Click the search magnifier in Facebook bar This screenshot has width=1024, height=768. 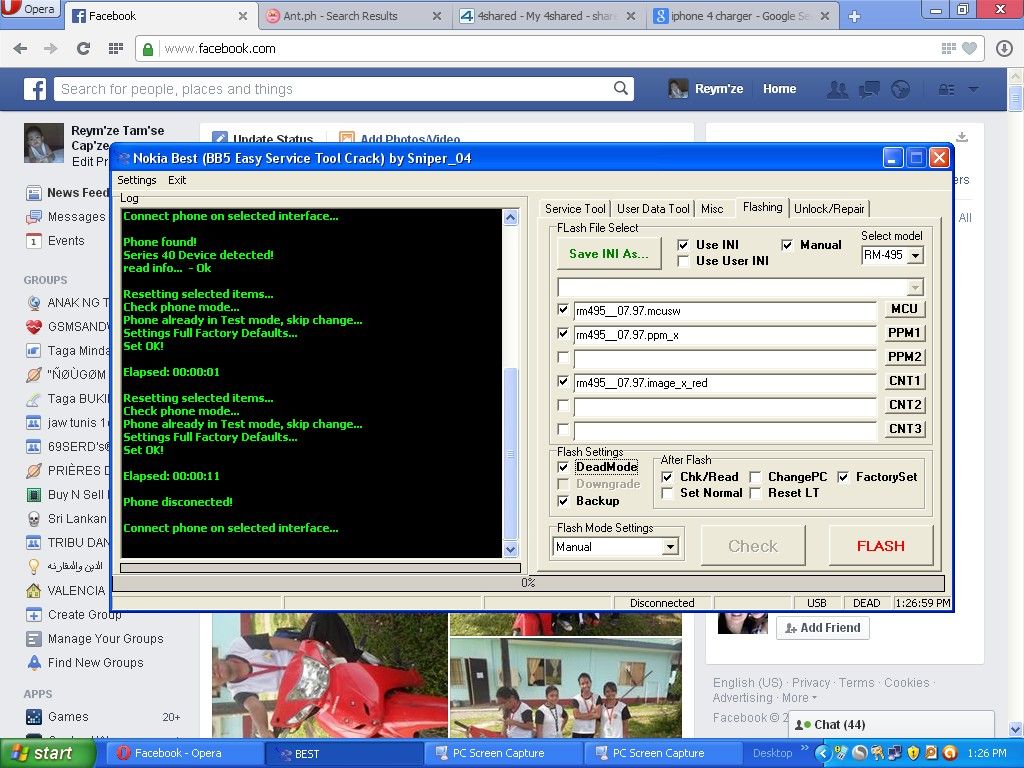621,89
